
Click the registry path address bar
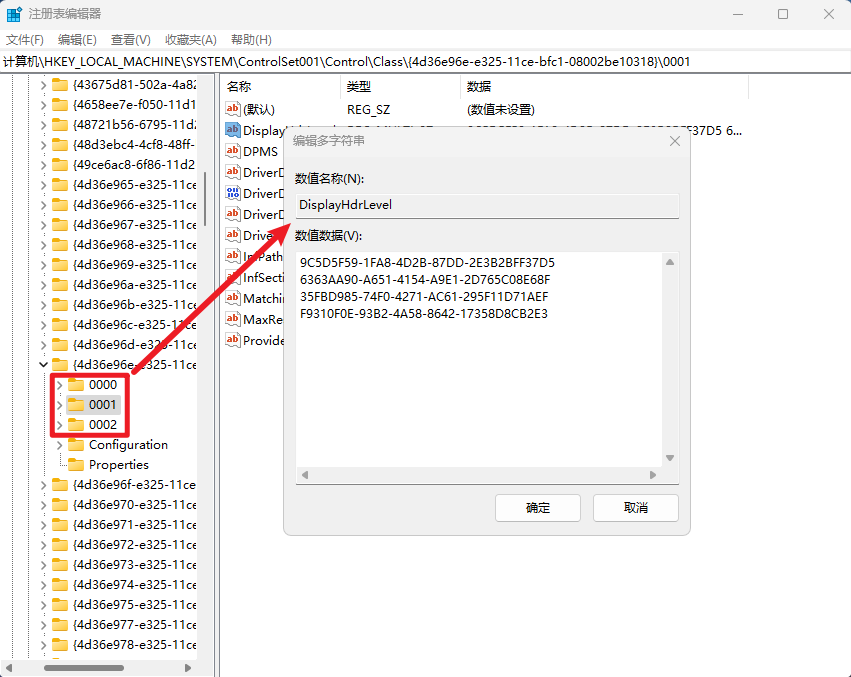click(x=425, y=61)
